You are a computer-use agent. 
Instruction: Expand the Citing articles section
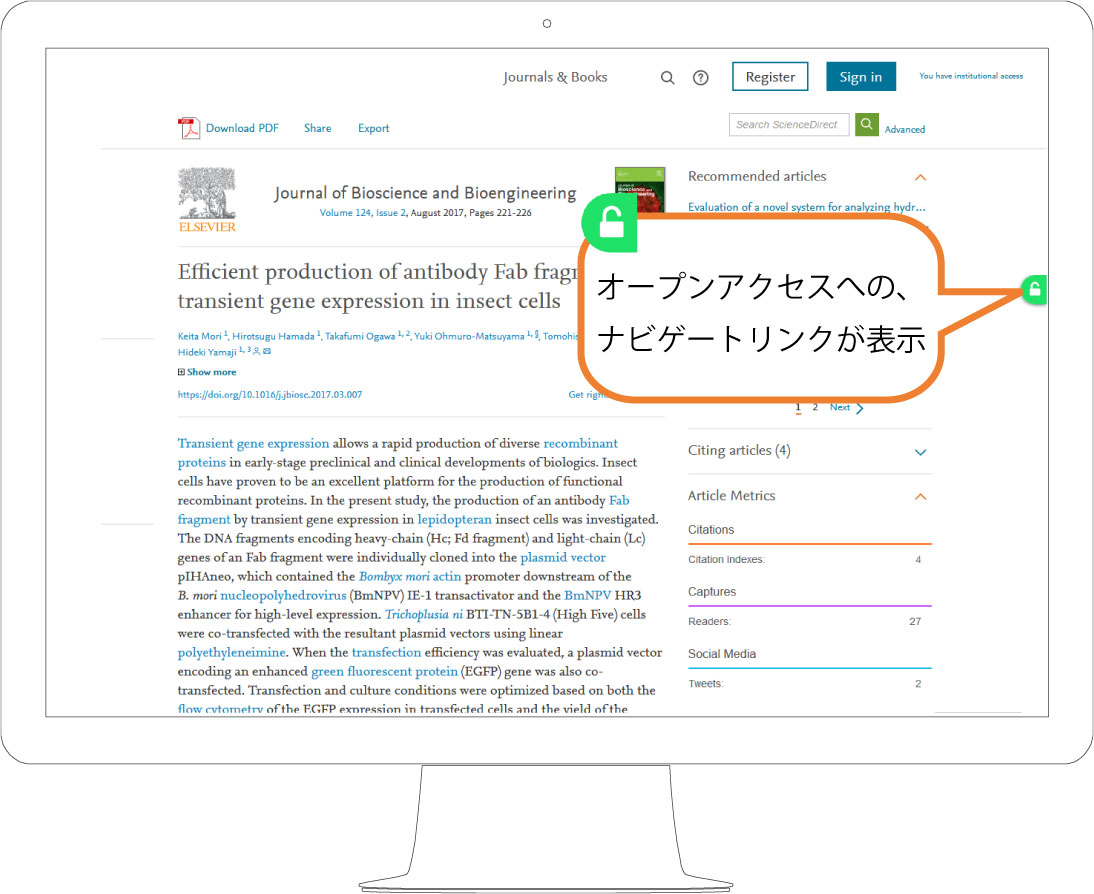[920, 452]
